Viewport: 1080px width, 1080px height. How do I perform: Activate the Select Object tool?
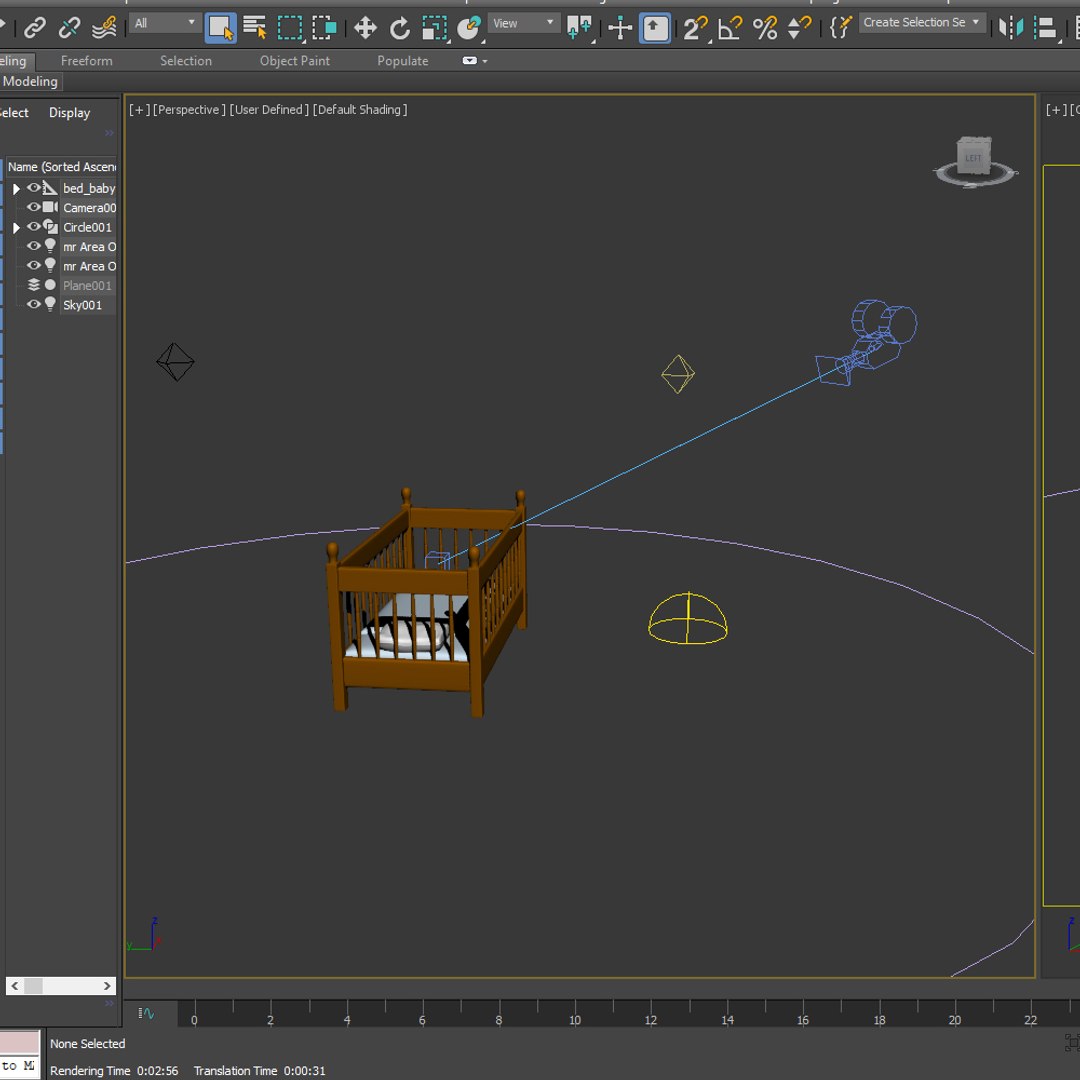pyautogui.click(x=220, y=28)
